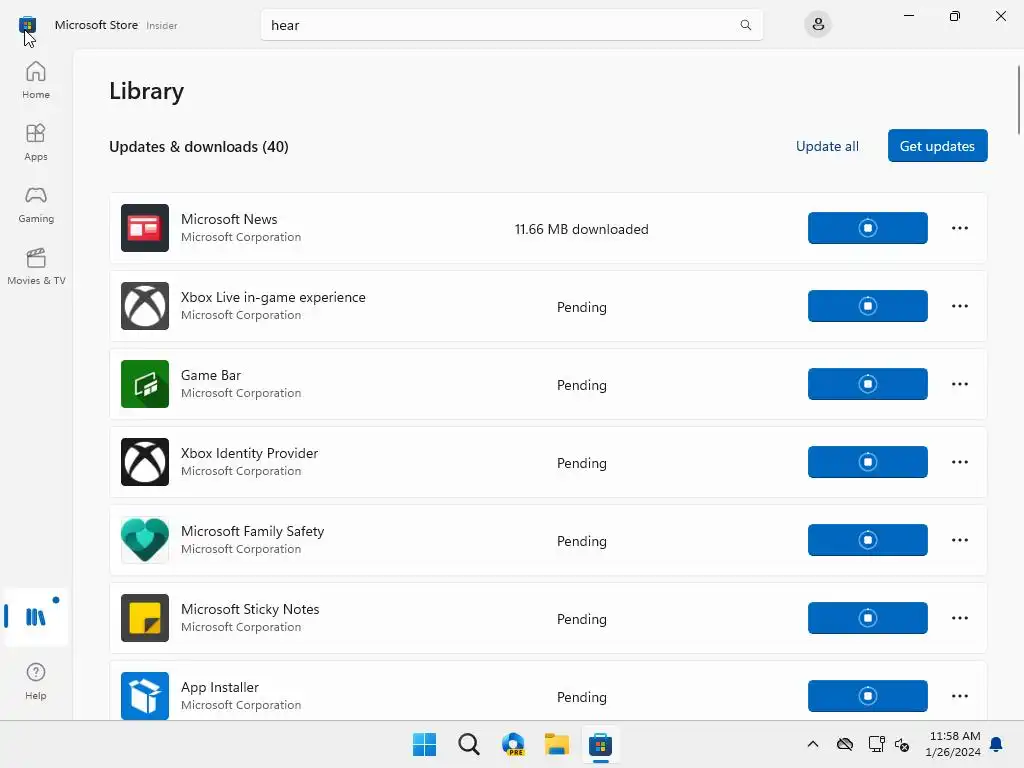Open Microsoft Family Safety heart icon
The image size is (1024, 768).
coord(145,539)
